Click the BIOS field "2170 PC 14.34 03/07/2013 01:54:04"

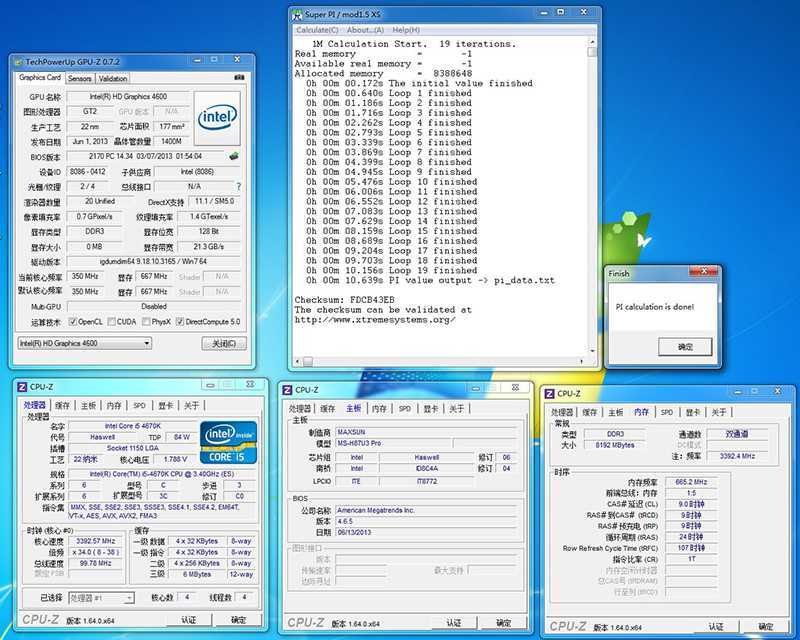pos(145,156)
